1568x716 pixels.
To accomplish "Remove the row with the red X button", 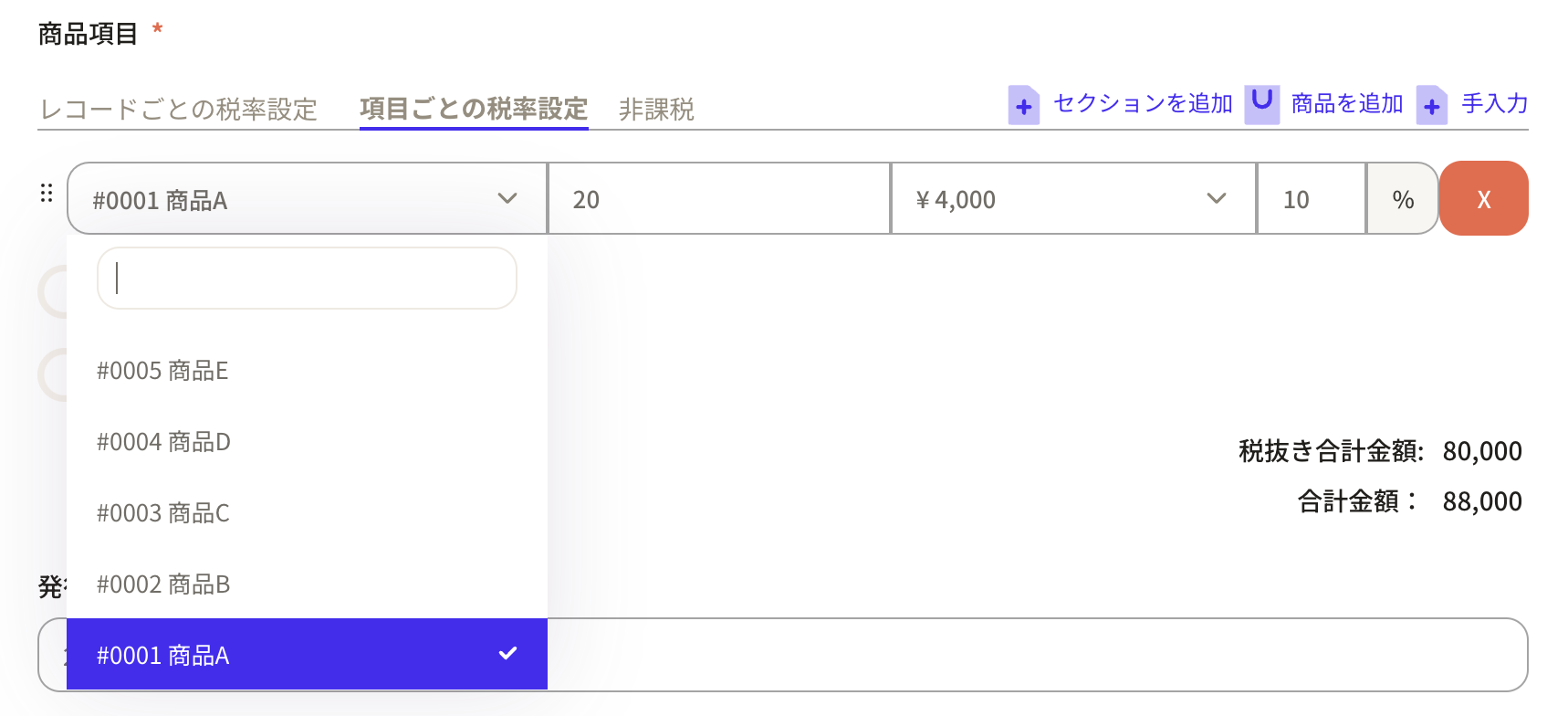I will (x=1483, y=199).
